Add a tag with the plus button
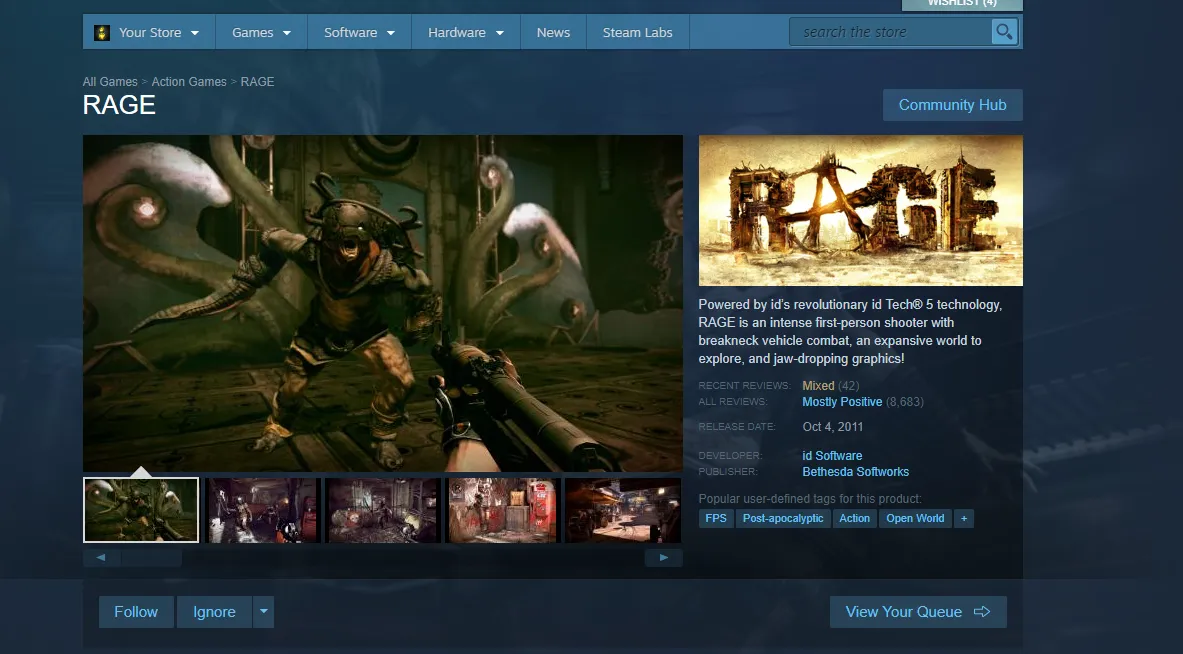 point(963,518)
